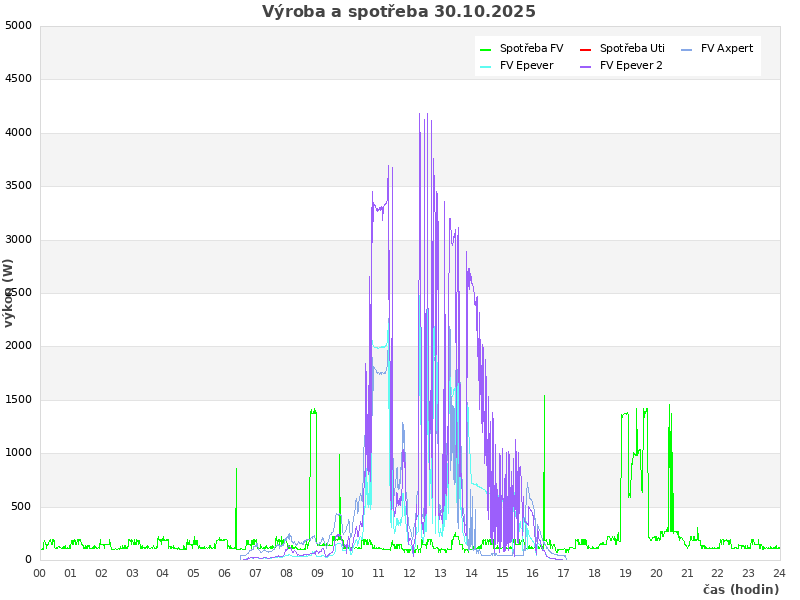Image resolution: width=800 pixels, height=600 pixels.
Task: Click the blue FV Axpert legend swatch
Action: 687,49
